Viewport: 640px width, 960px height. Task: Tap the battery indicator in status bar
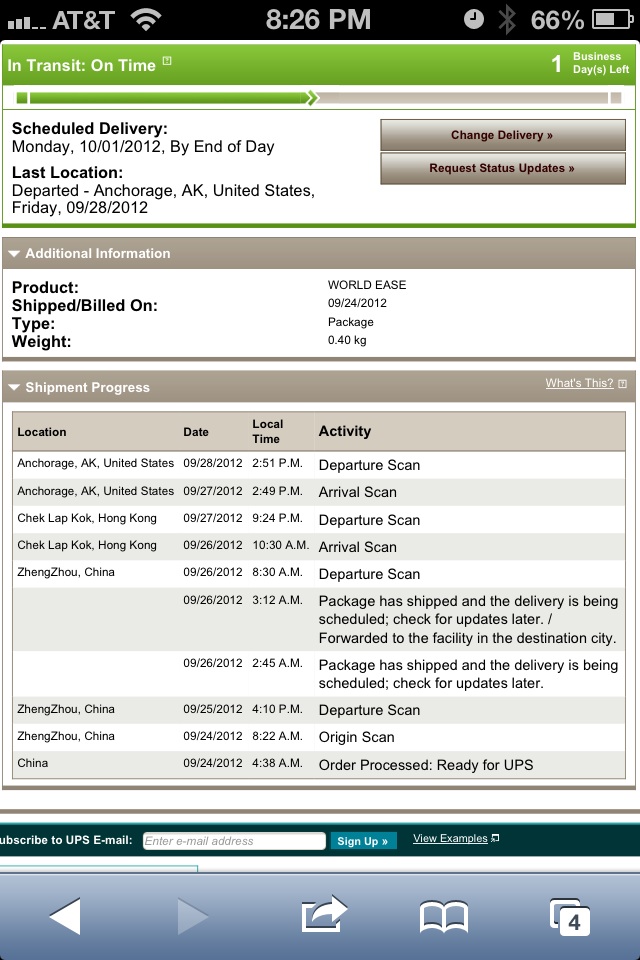pyautogui.click(x=612, y=20)
